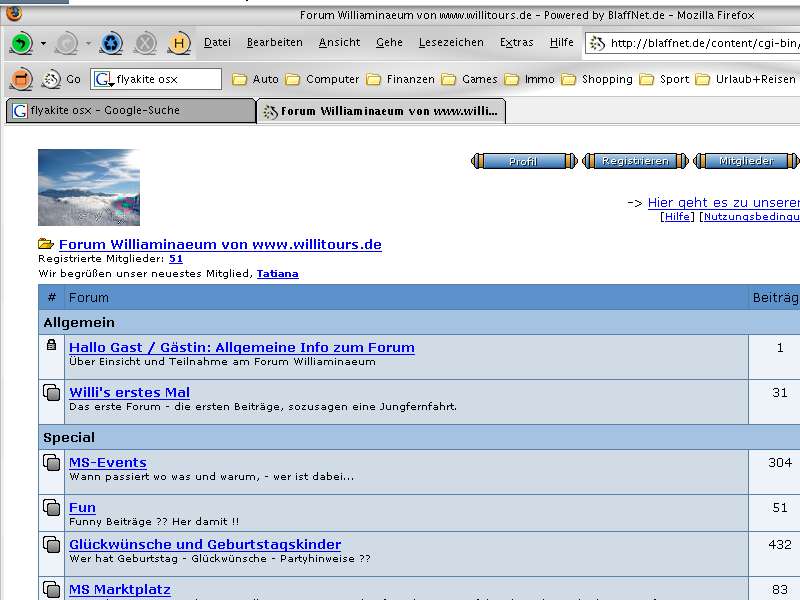Open the Urlaub+Reisen bookmarks folder

(745, 79)
